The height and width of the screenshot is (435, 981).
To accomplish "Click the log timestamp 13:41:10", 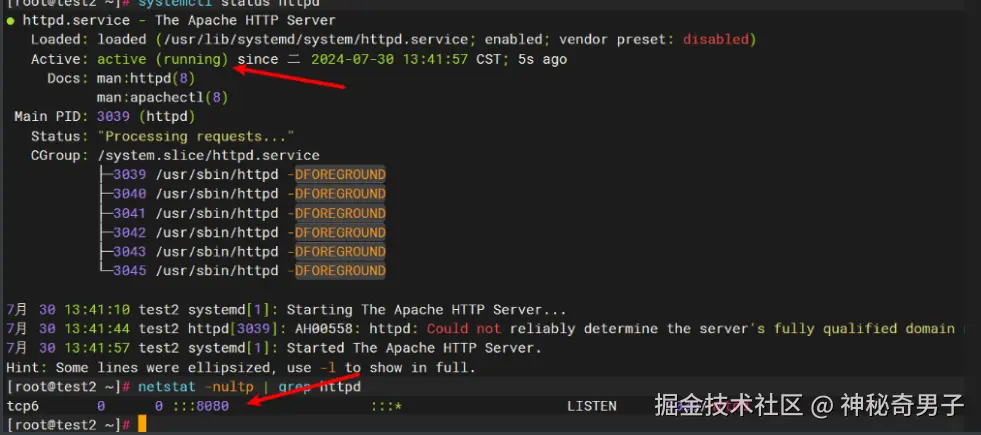I will pyautogui.click(x=97, y=310).
